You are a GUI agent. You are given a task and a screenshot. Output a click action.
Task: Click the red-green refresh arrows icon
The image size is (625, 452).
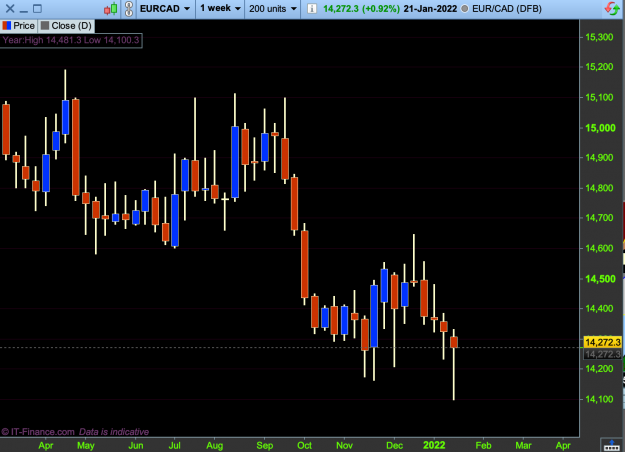pyautogui.click(x=612, y=8)
